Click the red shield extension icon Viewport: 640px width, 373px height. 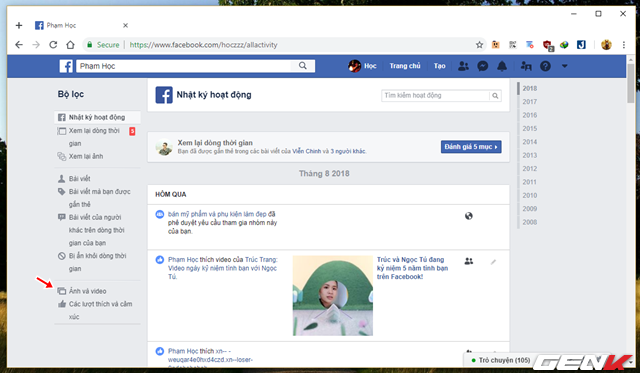(x=548, y=45)
